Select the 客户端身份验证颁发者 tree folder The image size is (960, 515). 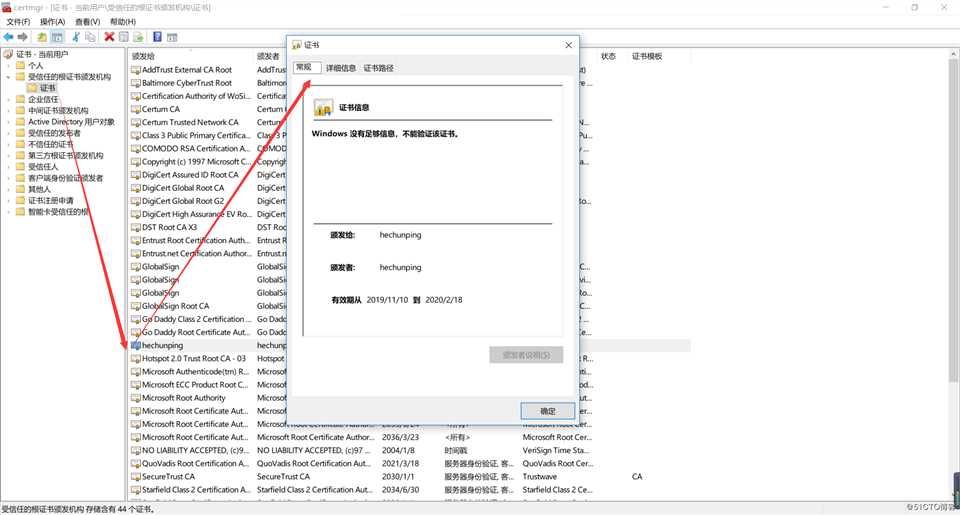coord(66,178)
